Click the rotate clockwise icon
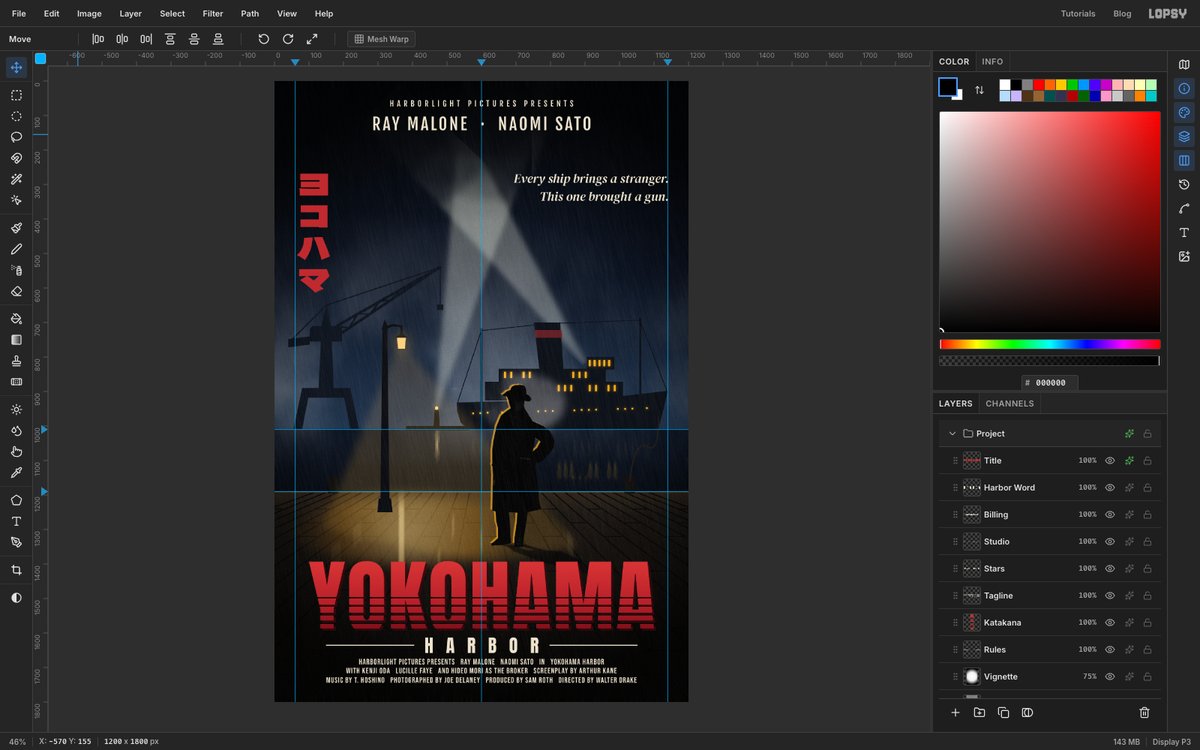Image resolution: width=1200 pixels, height=750 pixels. 288,39
